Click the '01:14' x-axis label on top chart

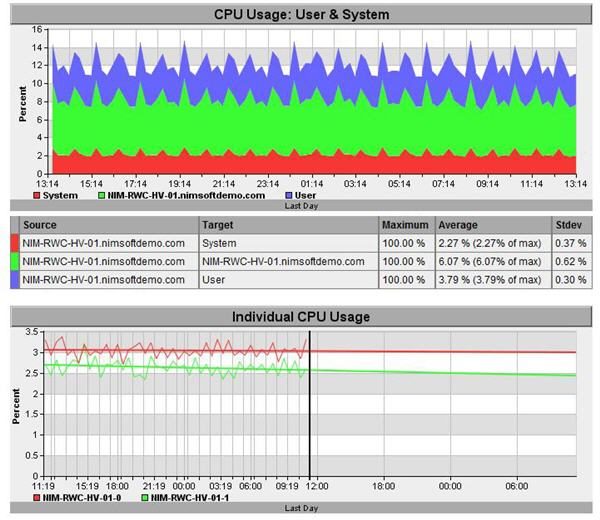coord(311,184)
